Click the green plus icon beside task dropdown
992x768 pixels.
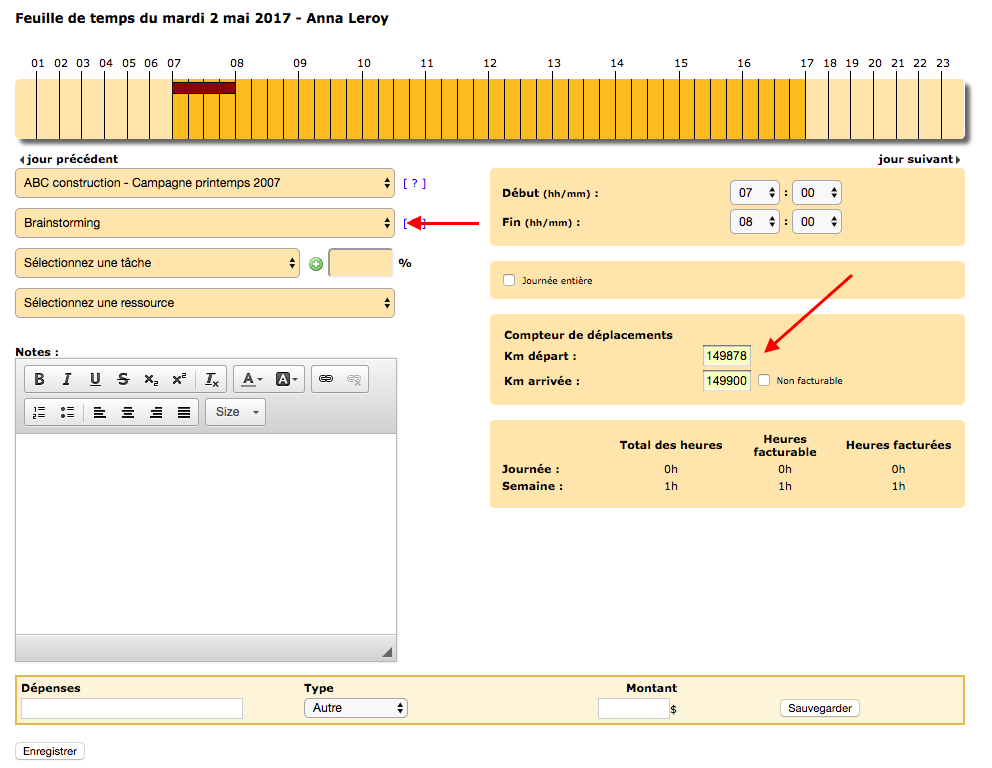click(x=316, y=264)
